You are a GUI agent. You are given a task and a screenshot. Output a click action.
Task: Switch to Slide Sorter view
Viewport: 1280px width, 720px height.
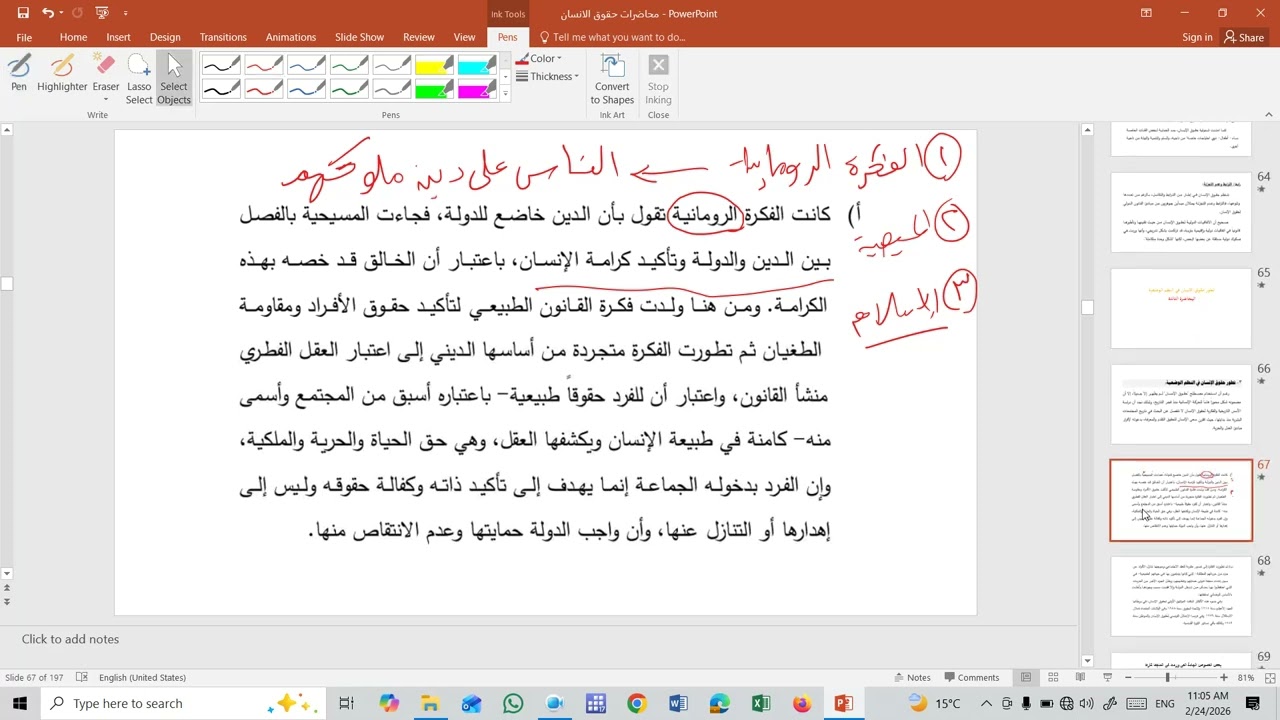pos(1053,677)
